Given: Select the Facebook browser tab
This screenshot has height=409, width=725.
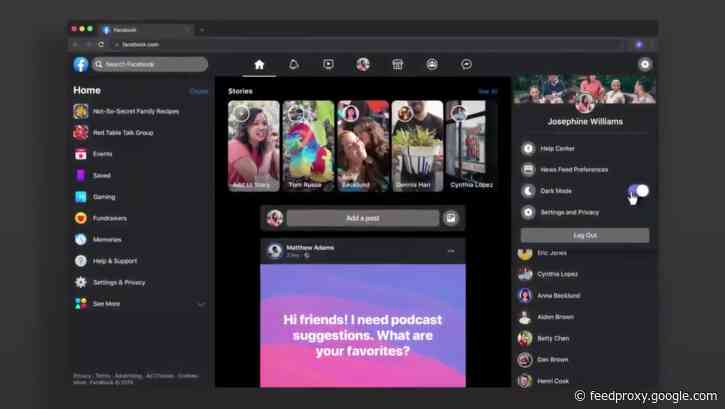Looking at the screenshot, I should click(147, 30).
